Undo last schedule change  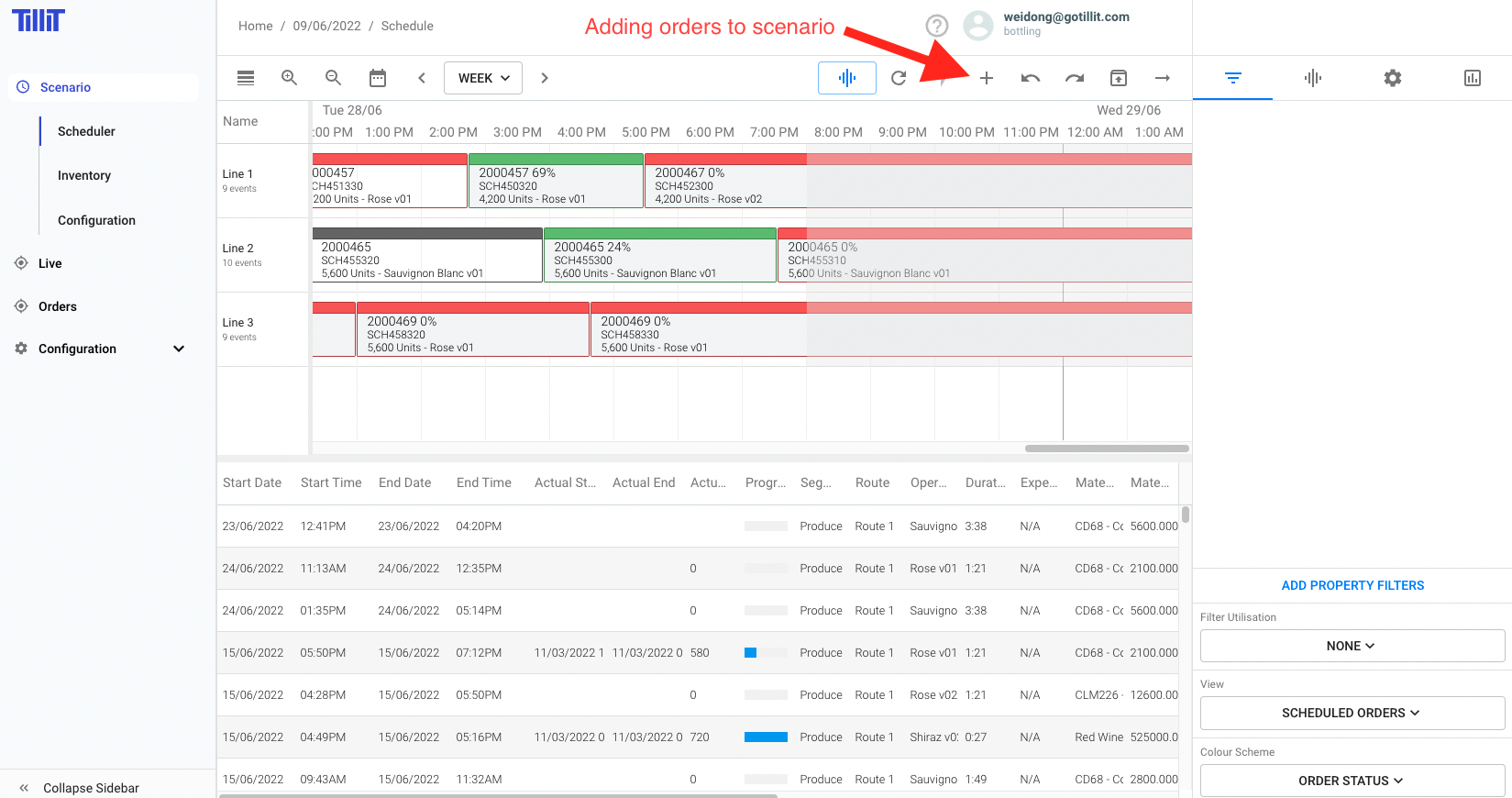pos(1031,78)
